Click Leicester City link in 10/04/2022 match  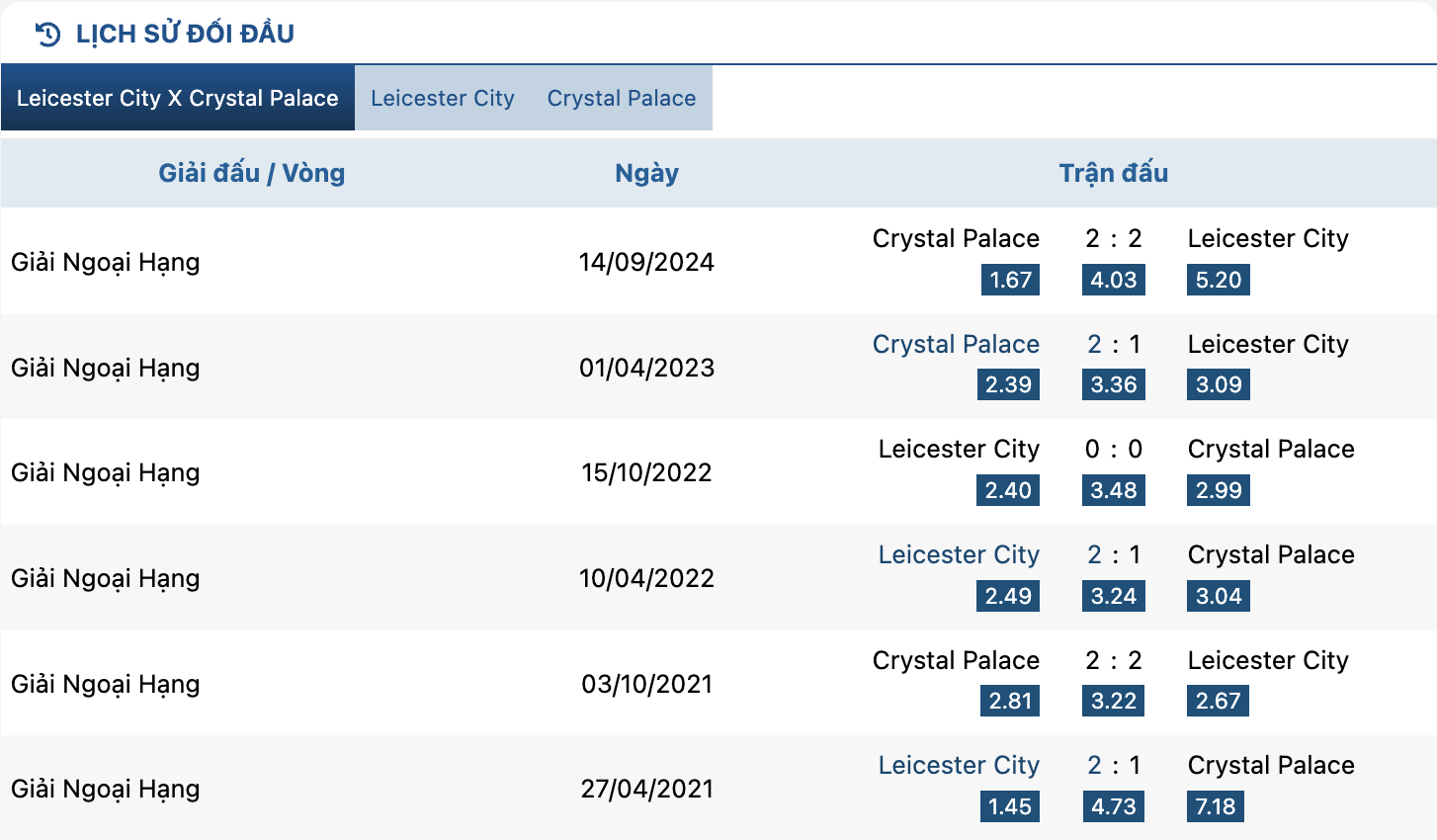[x=958, y=554]
